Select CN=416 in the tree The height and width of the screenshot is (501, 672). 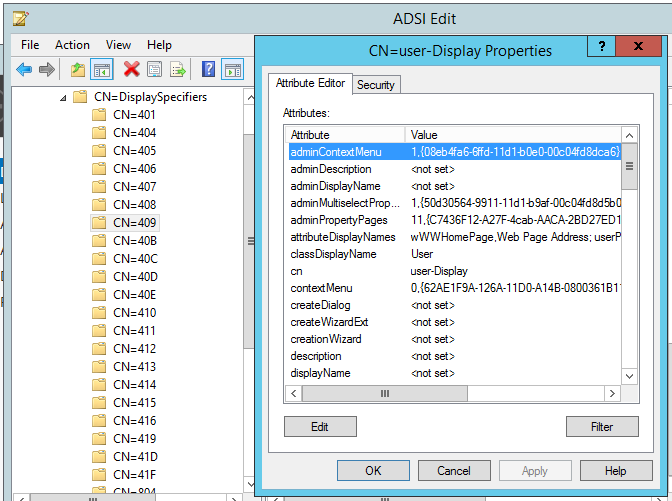tap(135, 421)
